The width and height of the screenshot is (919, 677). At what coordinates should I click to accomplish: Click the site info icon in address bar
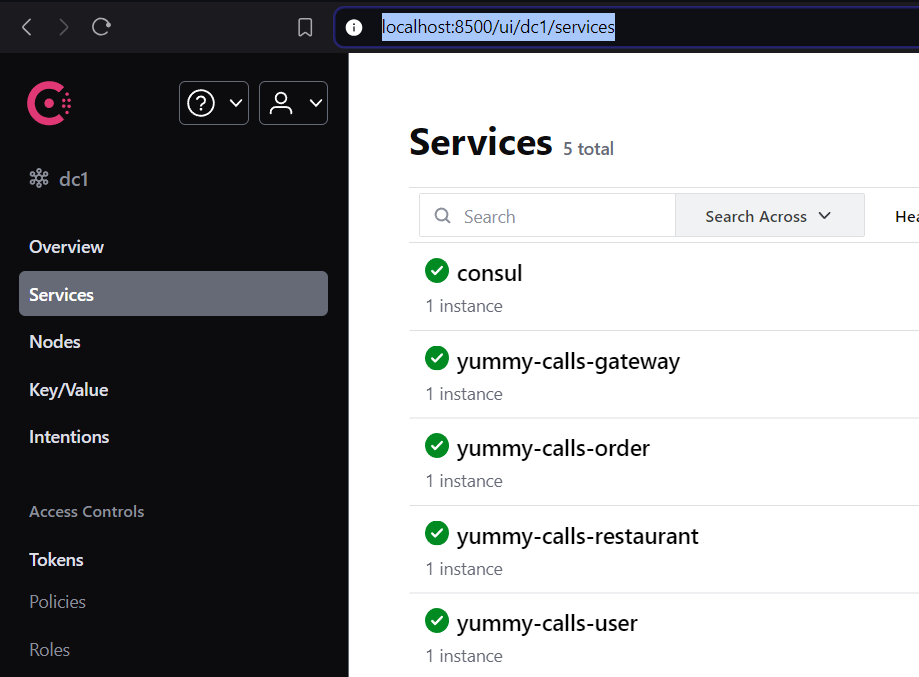point(353,27)
